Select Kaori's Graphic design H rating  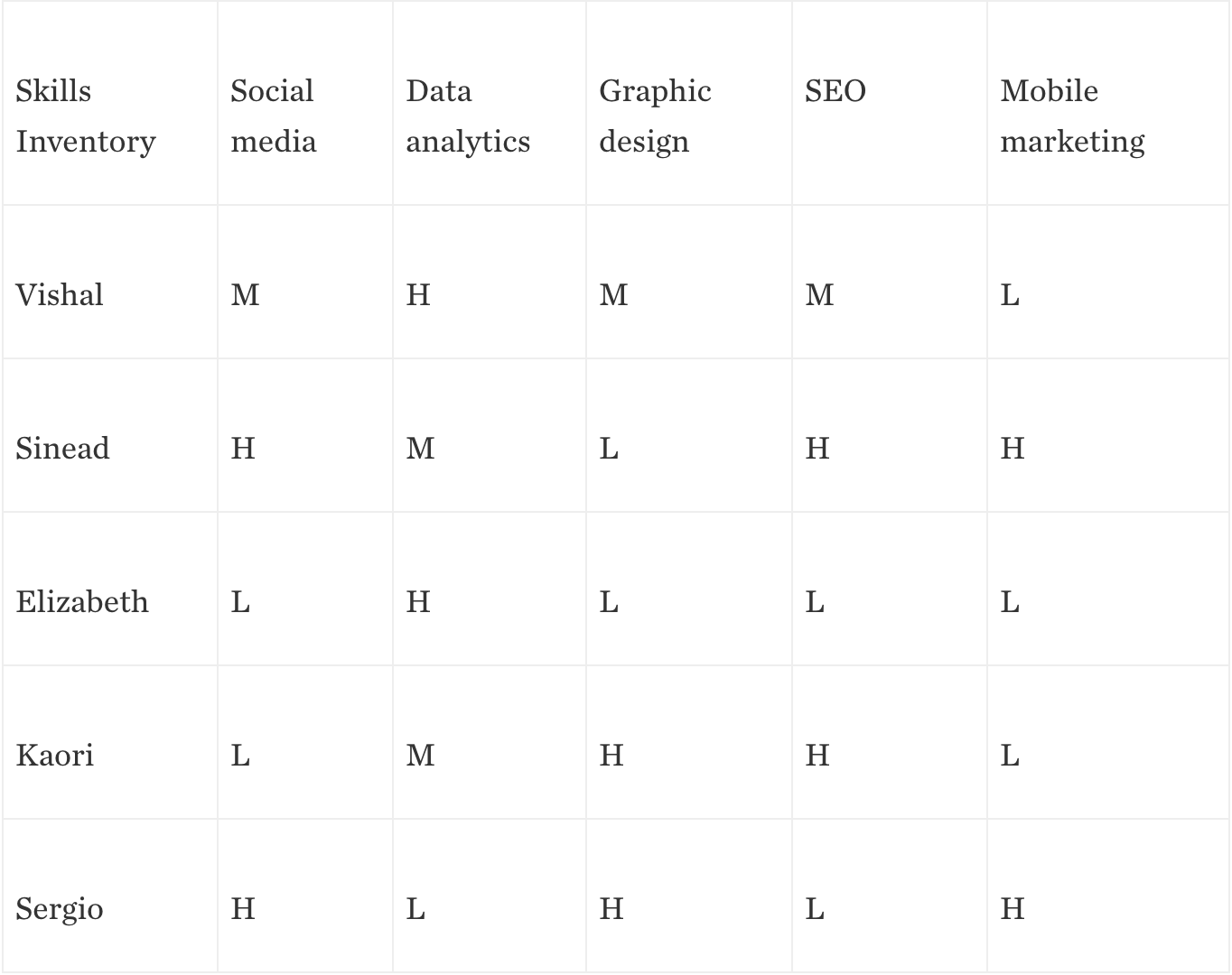[x=611, y=756]
